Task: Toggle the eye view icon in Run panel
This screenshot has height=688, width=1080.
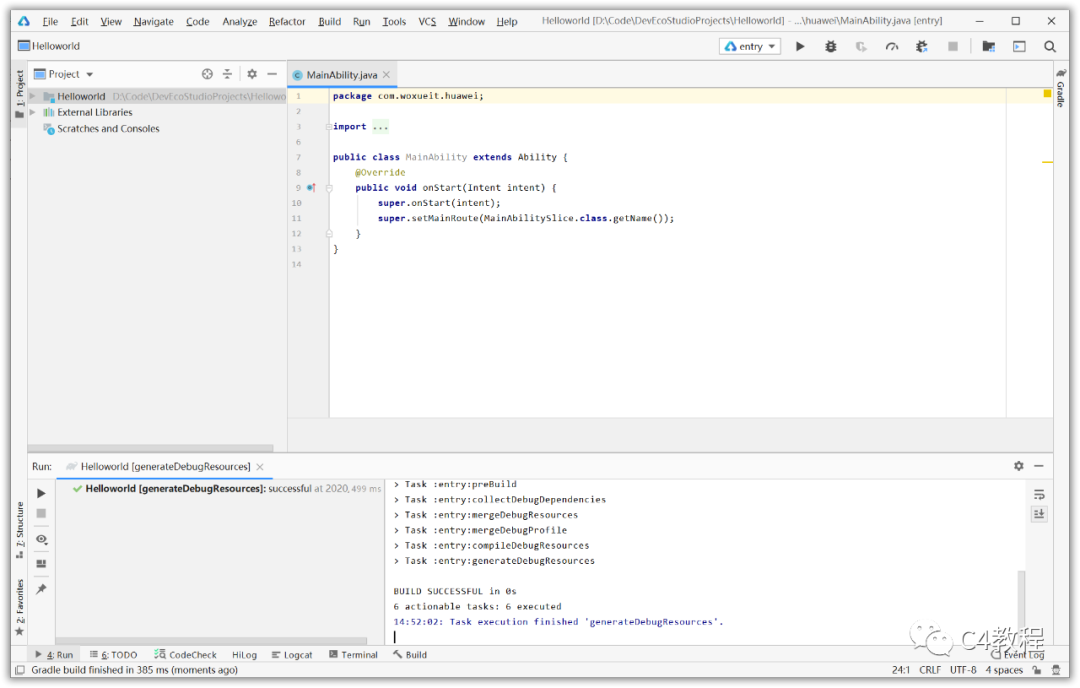Action: pos(41,539)
